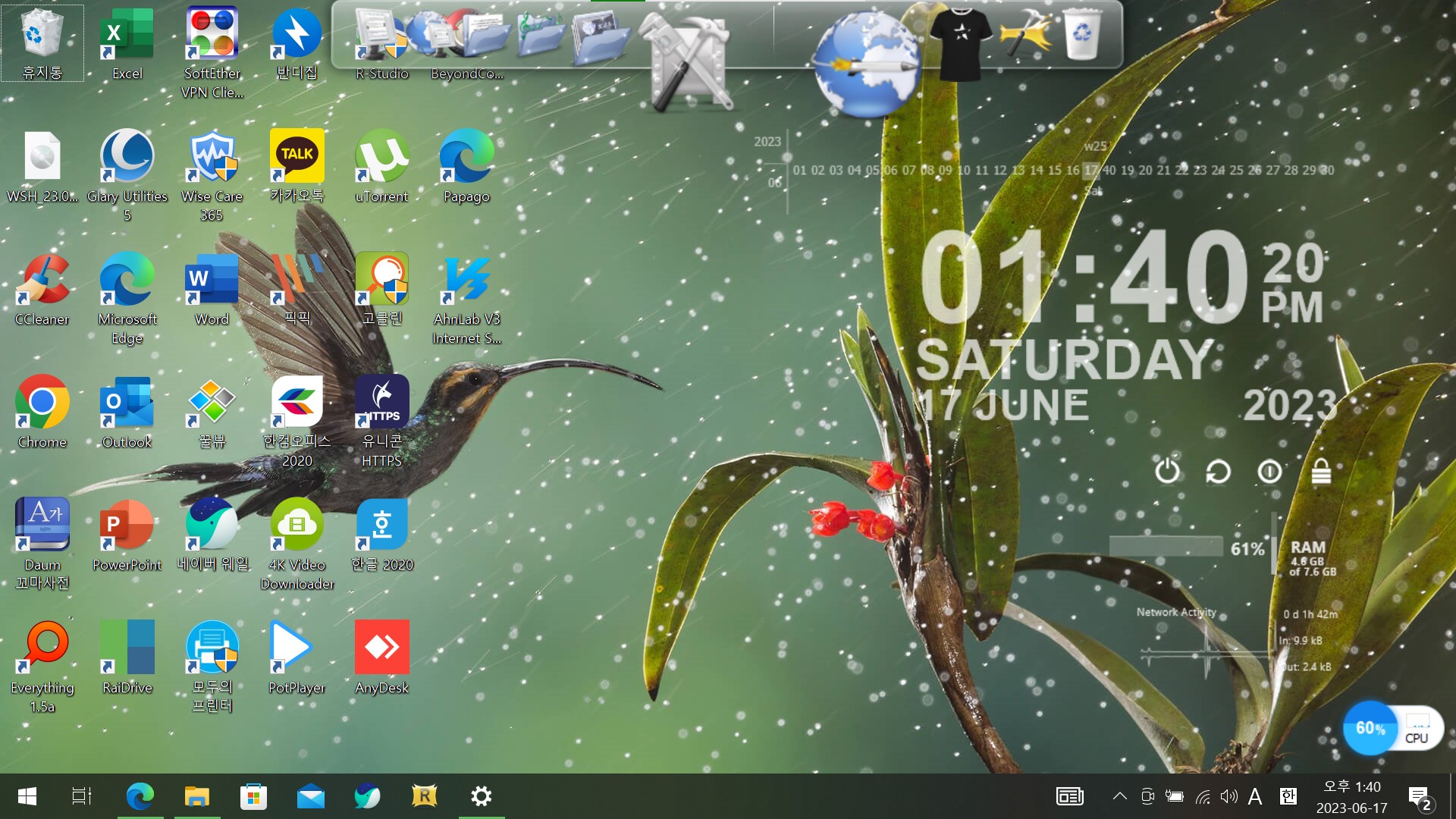Switch to Edge in the taskbar
This screenshot has width=1456, height=819.
tap(140, 796)
